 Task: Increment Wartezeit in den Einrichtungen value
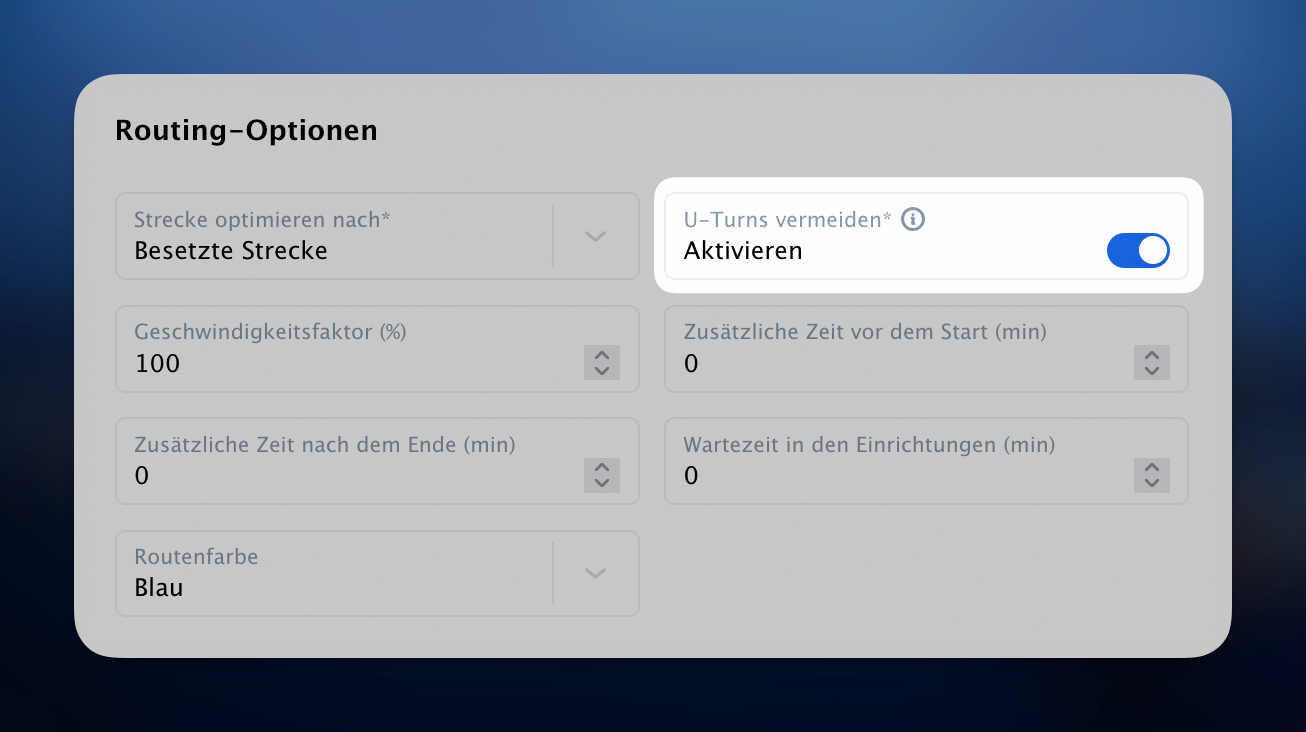point(1152,467)
